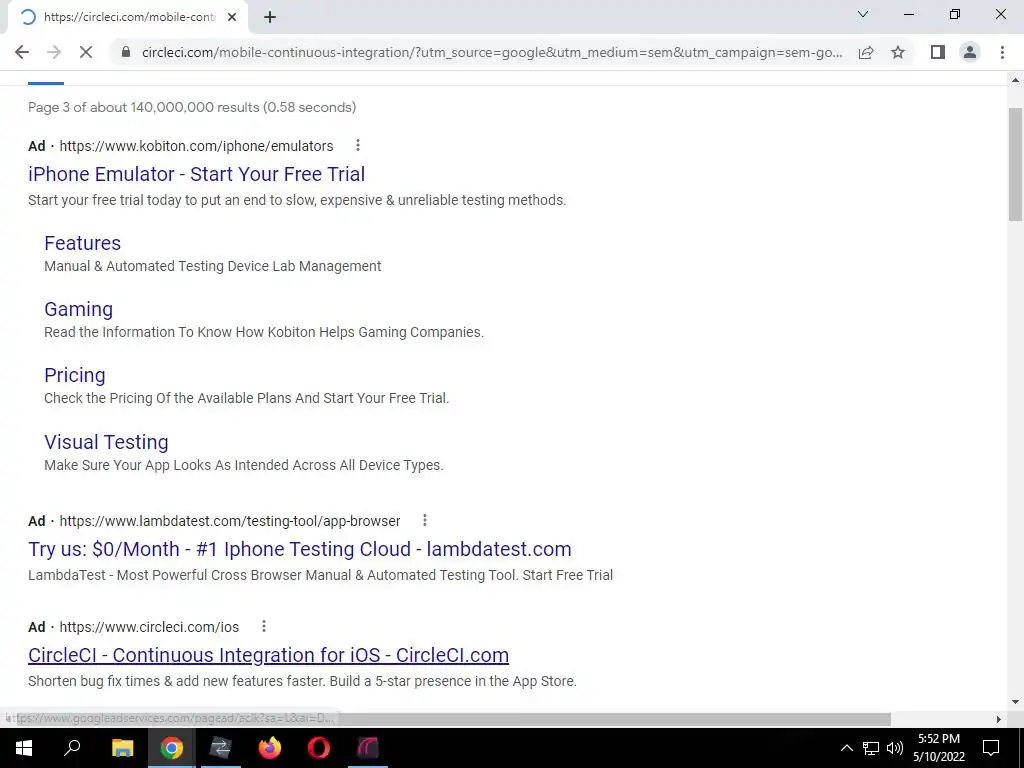
Task: Open the transfer arrows taskbar app
Action: [x=221, y=748]
